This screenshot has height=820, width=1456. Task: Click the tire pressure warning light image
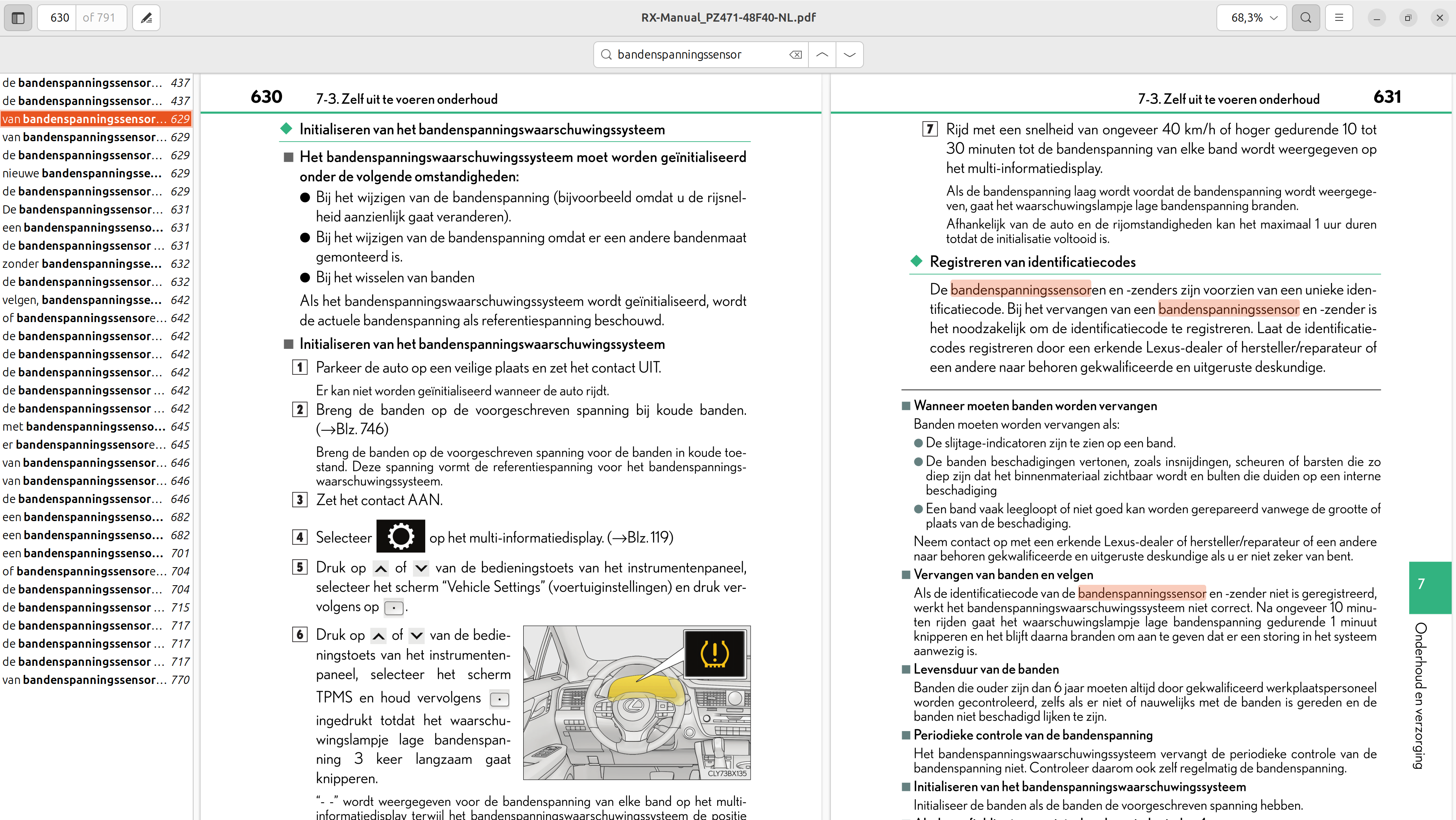(714, 654)
